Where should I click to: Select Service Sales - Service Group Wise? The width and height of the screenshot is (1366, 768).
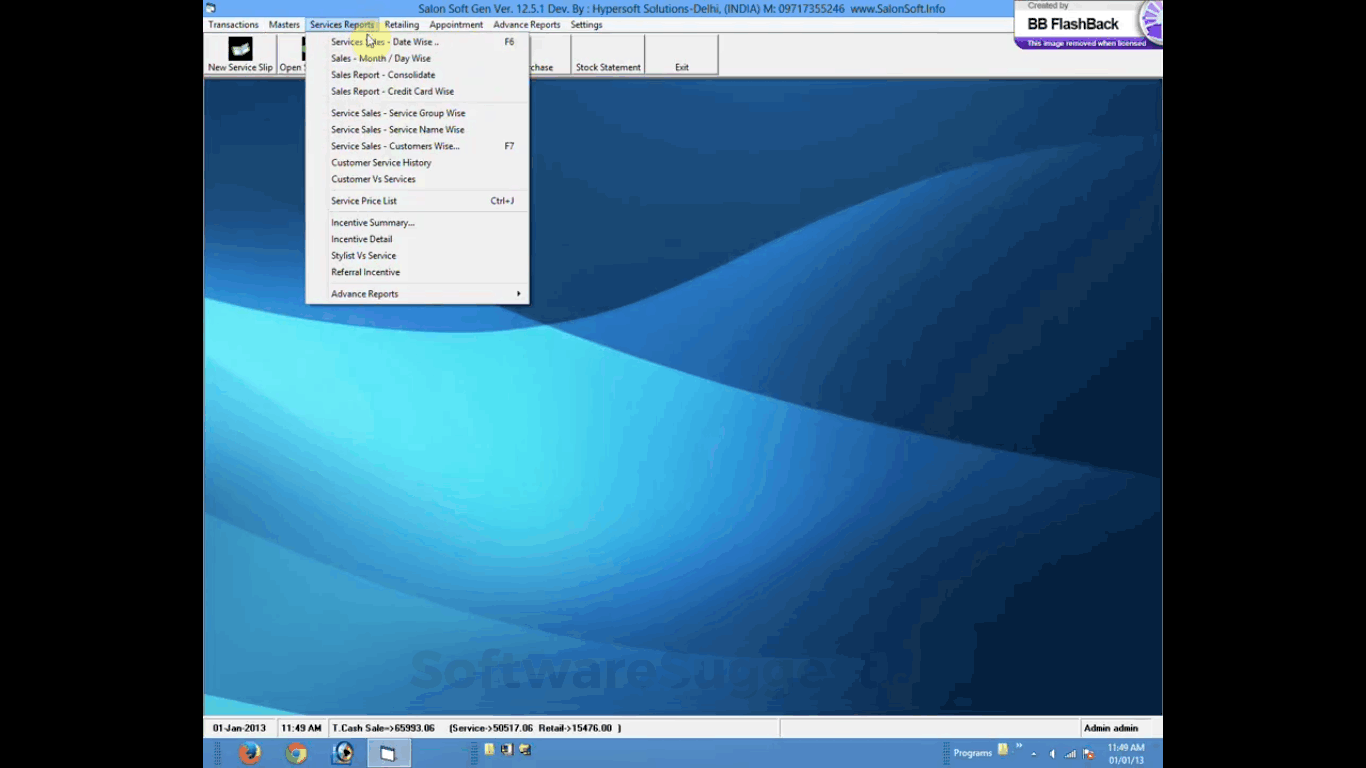[418, 113]
